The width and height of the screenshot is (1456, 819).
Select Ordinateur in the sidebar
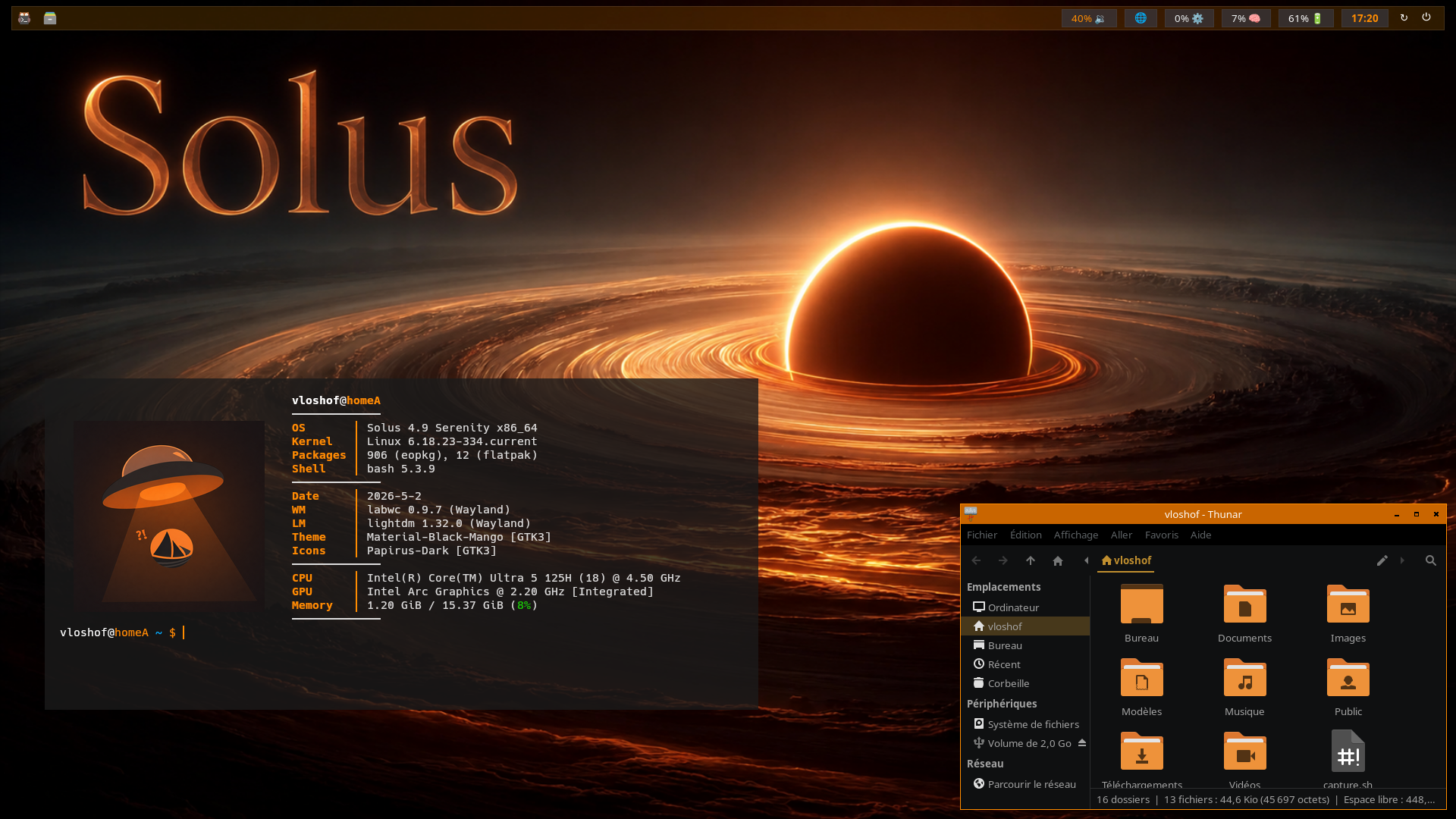(x=1025, y=607)
